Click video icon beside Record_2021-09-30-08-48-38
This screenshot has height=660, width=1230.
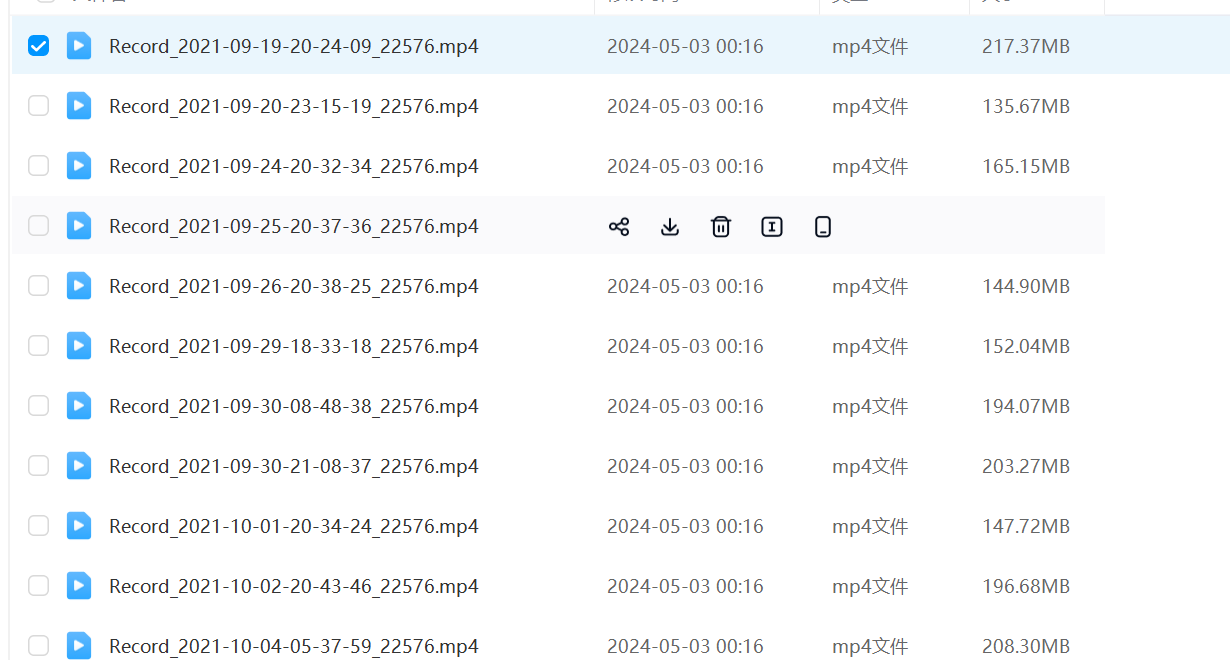(x=79, y=406)
